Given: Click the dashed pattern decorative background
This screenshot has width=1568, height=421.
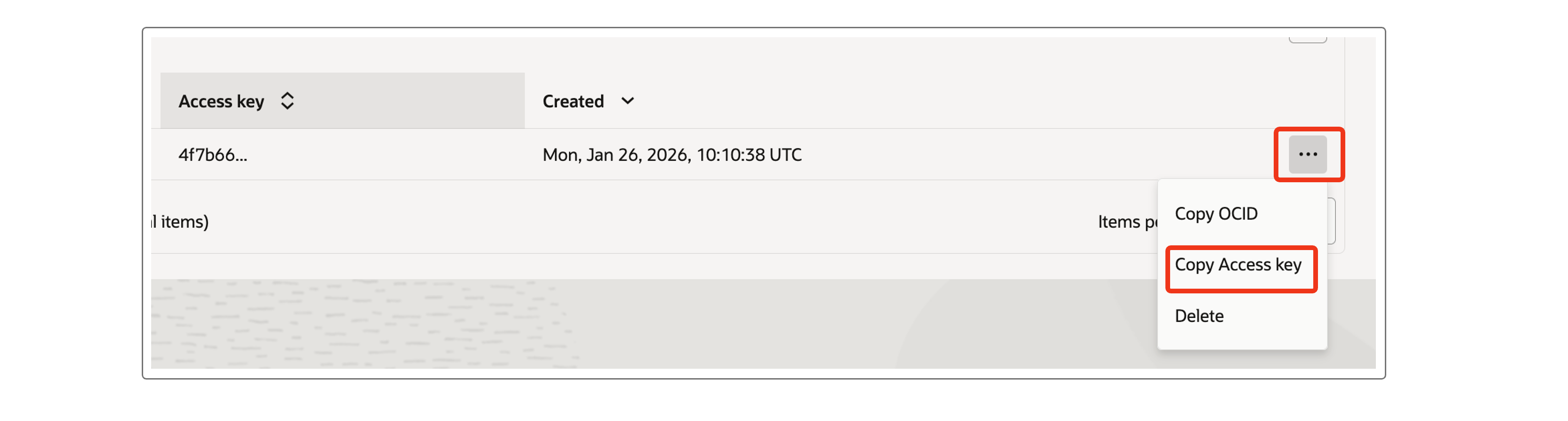Looking at the screenshot, I should (365, 323).
